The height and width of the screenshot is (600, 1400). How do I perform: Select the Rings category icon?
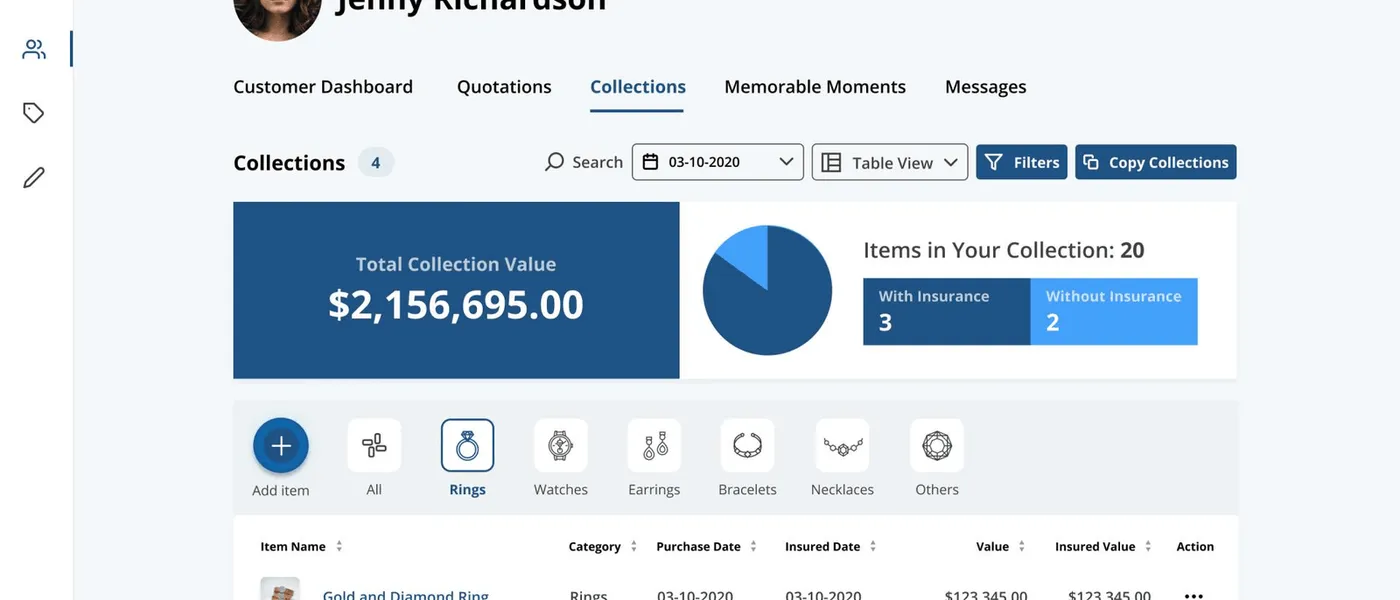[x=467, y=445]
